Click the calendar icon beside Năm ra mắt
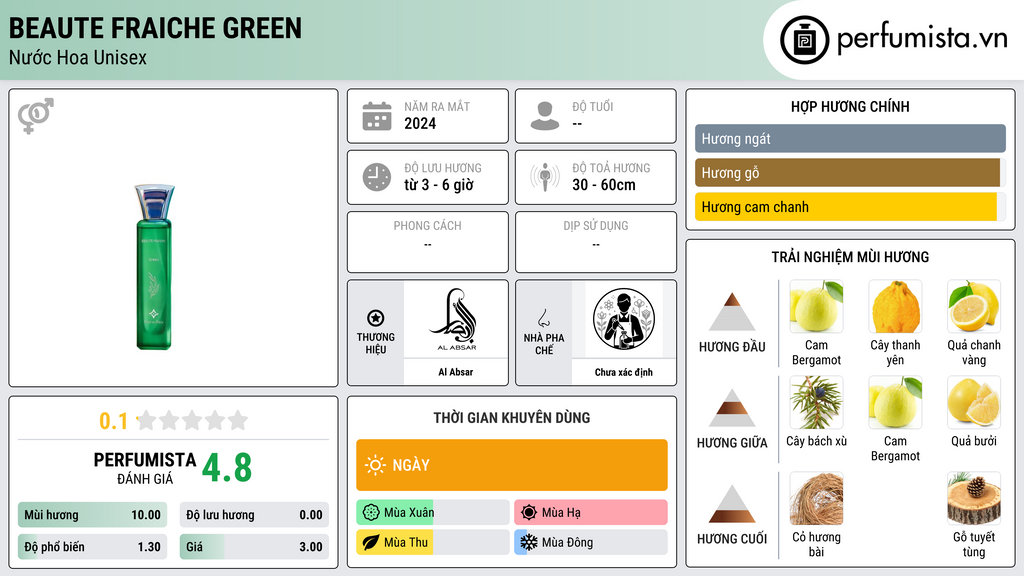The image size is (1024, 576). (x=377, y=116)
